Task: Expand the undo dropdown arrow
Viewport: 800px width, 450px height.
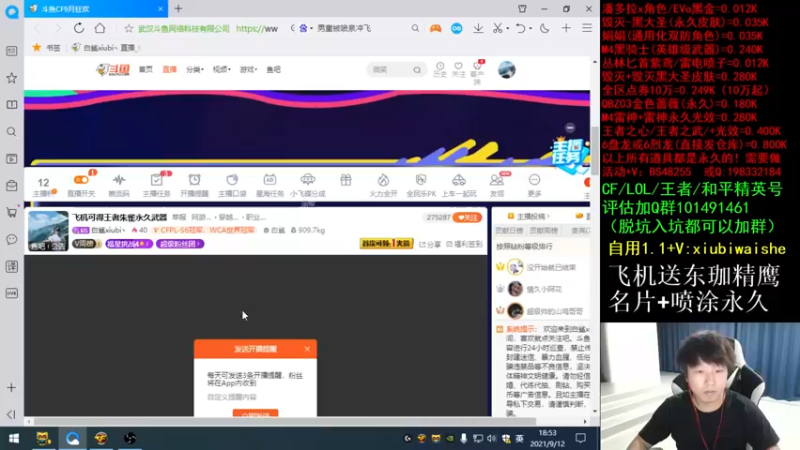Action: [531, 29]
